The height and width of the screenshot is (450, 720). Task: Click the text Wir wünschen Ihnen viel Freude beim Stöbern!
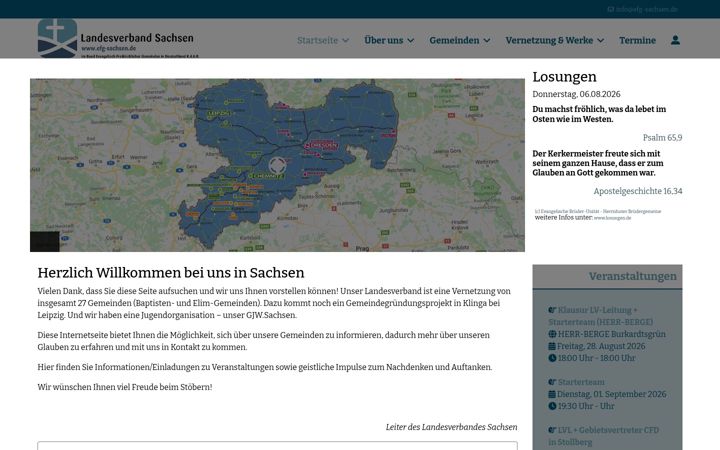pyautogui.click(x=125, y=387)
